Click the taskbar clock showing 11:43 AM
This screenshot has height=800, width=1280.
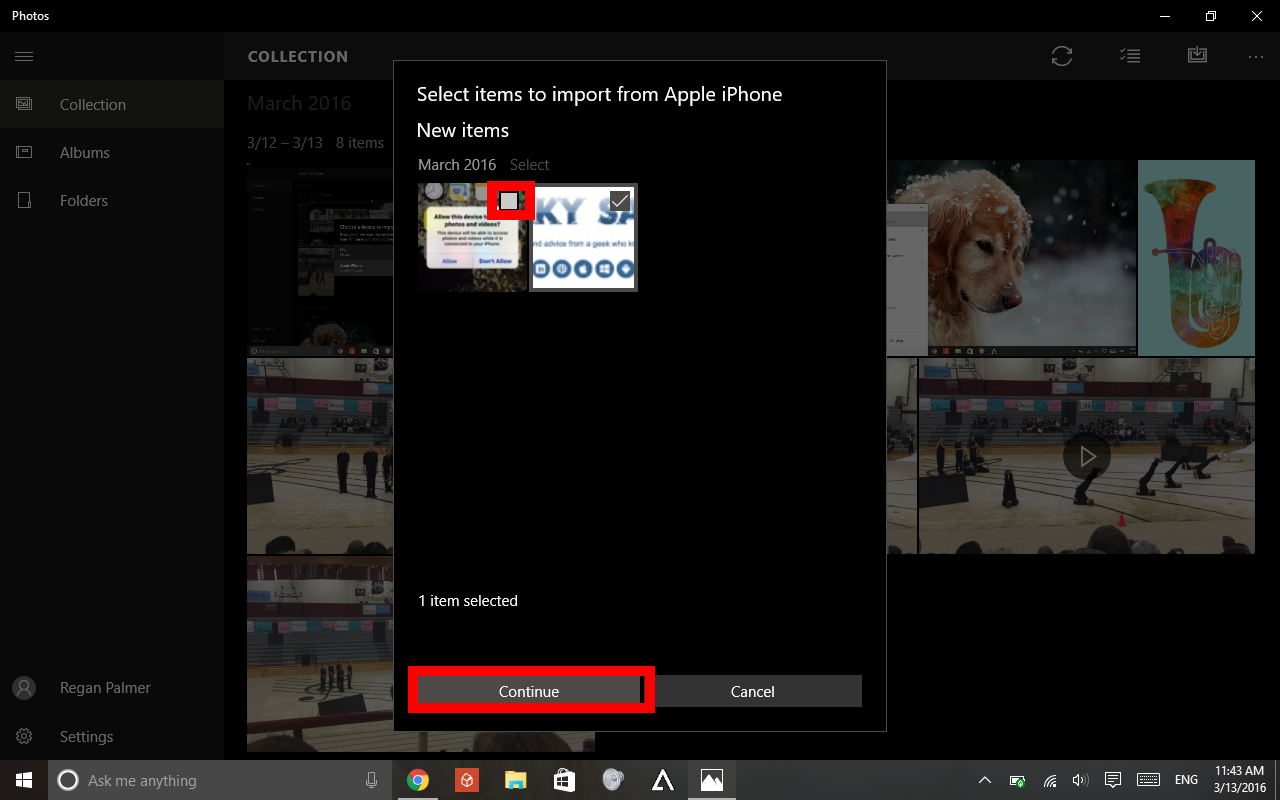click(x=1240, y=780)
